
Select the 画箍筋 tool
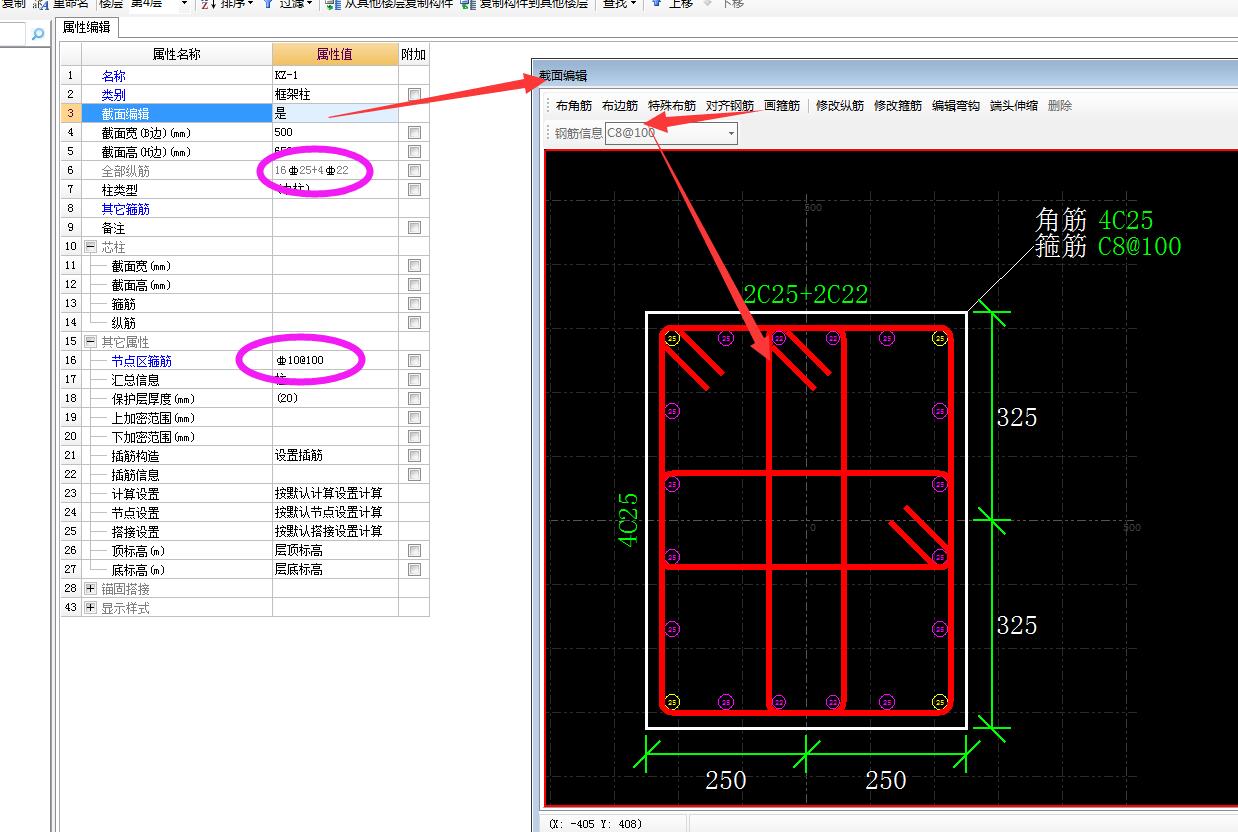[782, 105]
